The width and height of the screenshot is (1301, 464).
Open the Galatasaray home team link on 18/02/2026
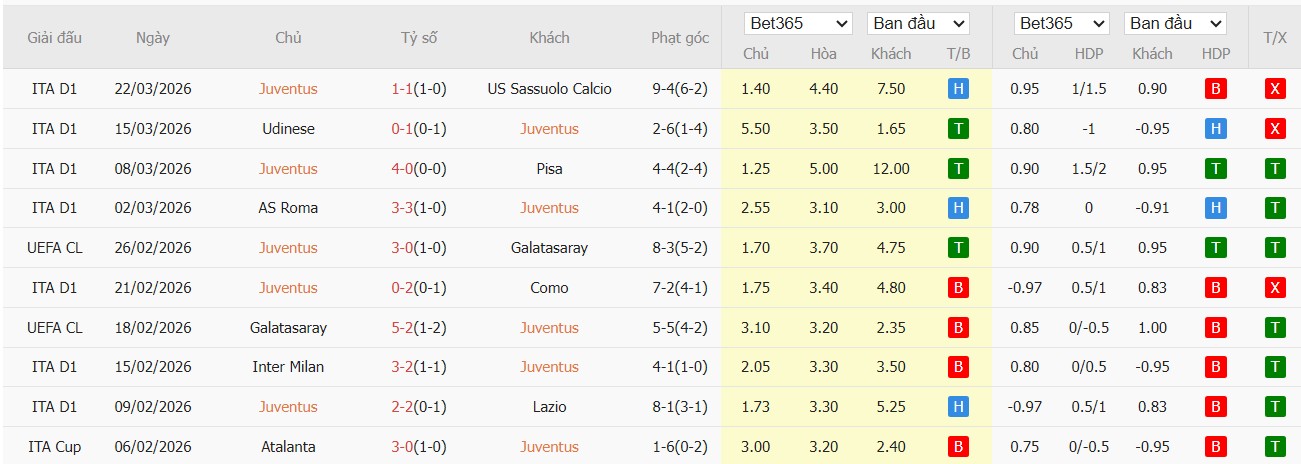[288, 328]
